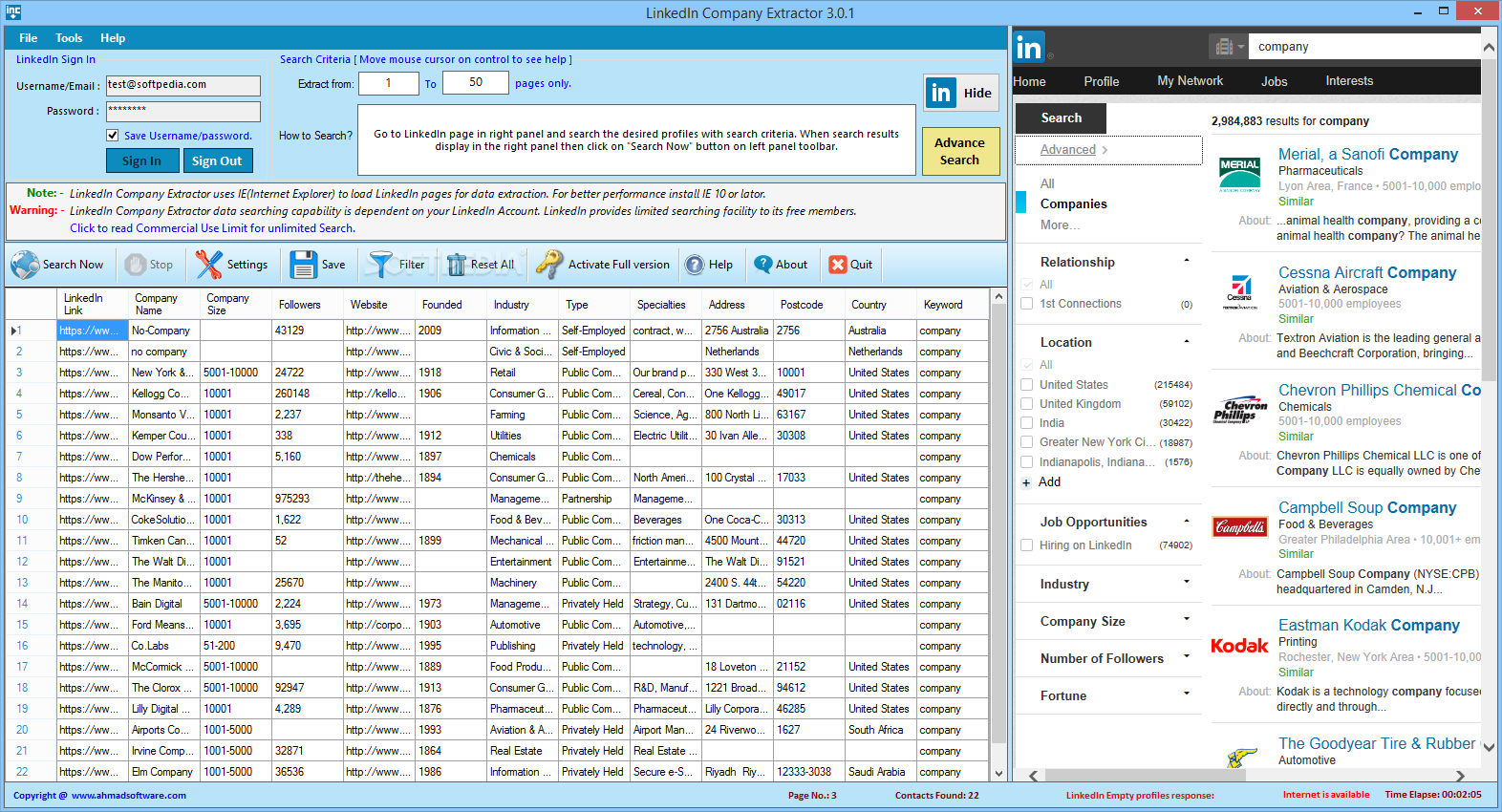Open Settings with the tools icon
1502x812 pixels.
(x=209, y=265)
